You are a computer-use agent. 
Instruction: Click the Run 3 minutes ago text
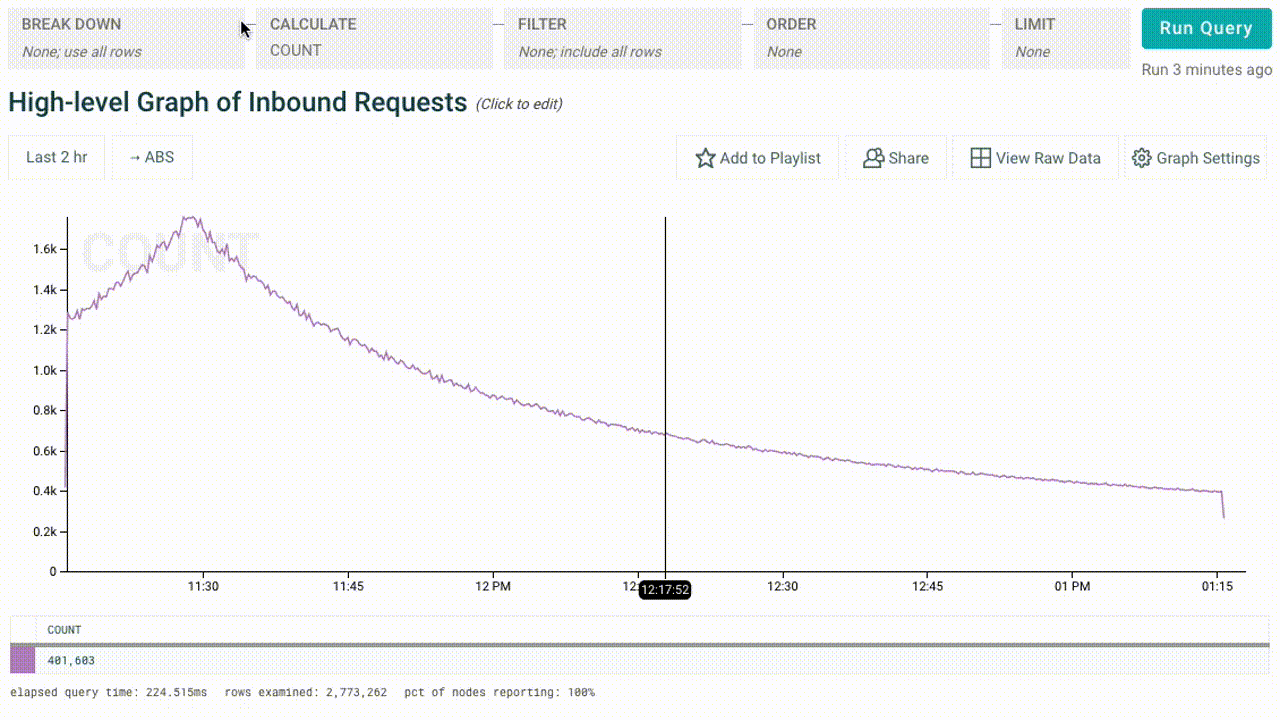[x=1207, y=70]
